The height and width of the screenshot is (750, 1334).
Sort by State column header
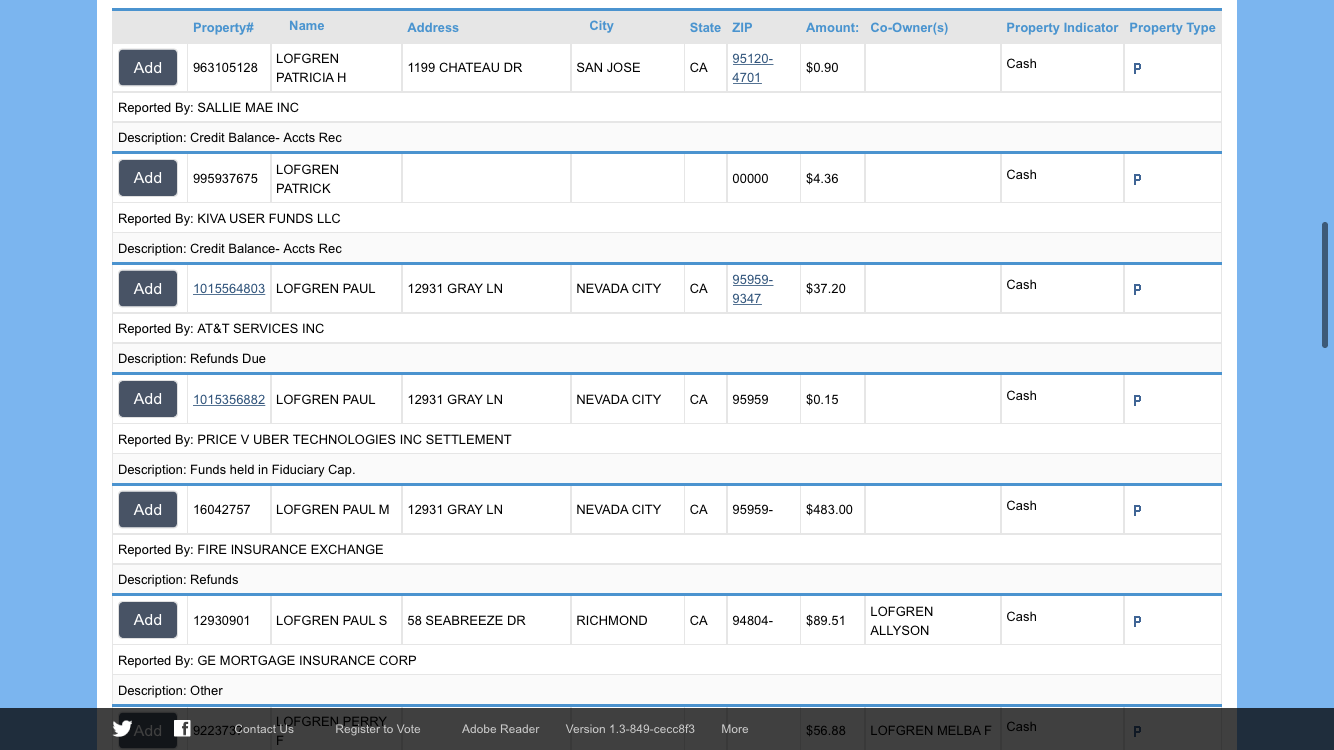coord(705,28)
